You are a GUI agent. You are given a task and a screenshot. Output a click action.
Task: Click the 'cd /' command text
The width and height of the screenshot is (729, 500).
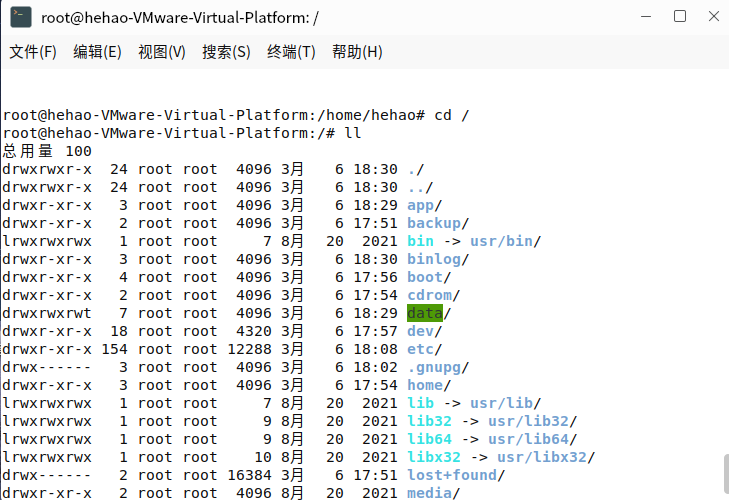click(451, 115)
